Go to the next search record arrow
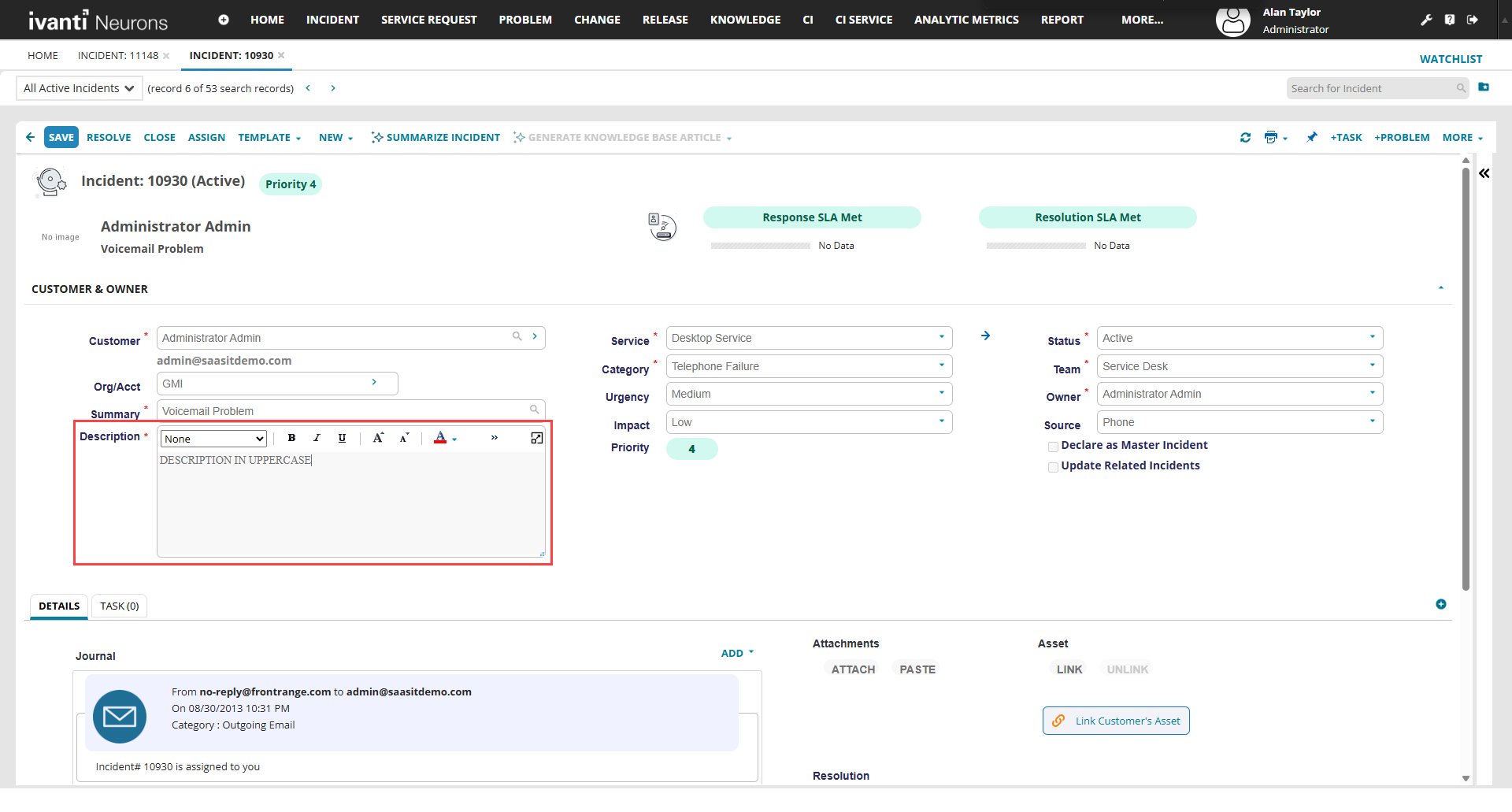Image resolution: width=1512 pixels, height=812 pixels. 333,88
